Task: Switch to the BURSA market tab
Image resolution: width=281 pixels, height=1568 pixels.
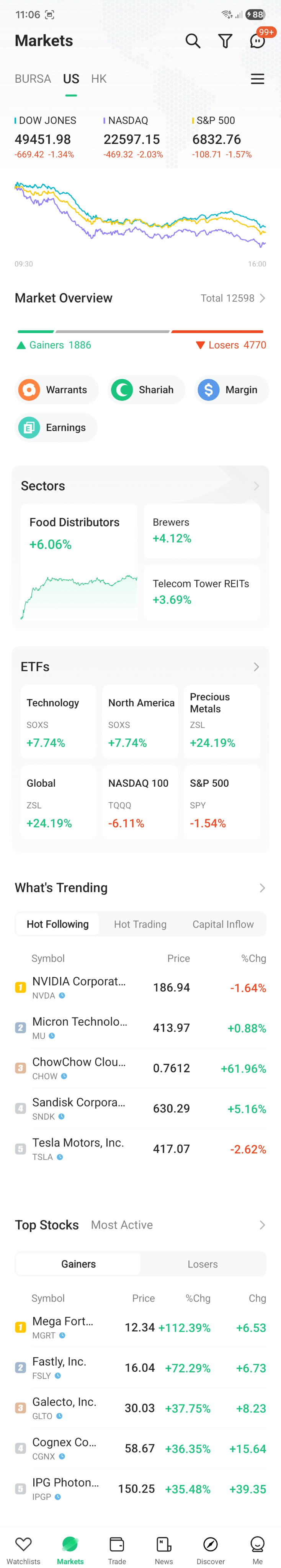Action: [33, 78]
